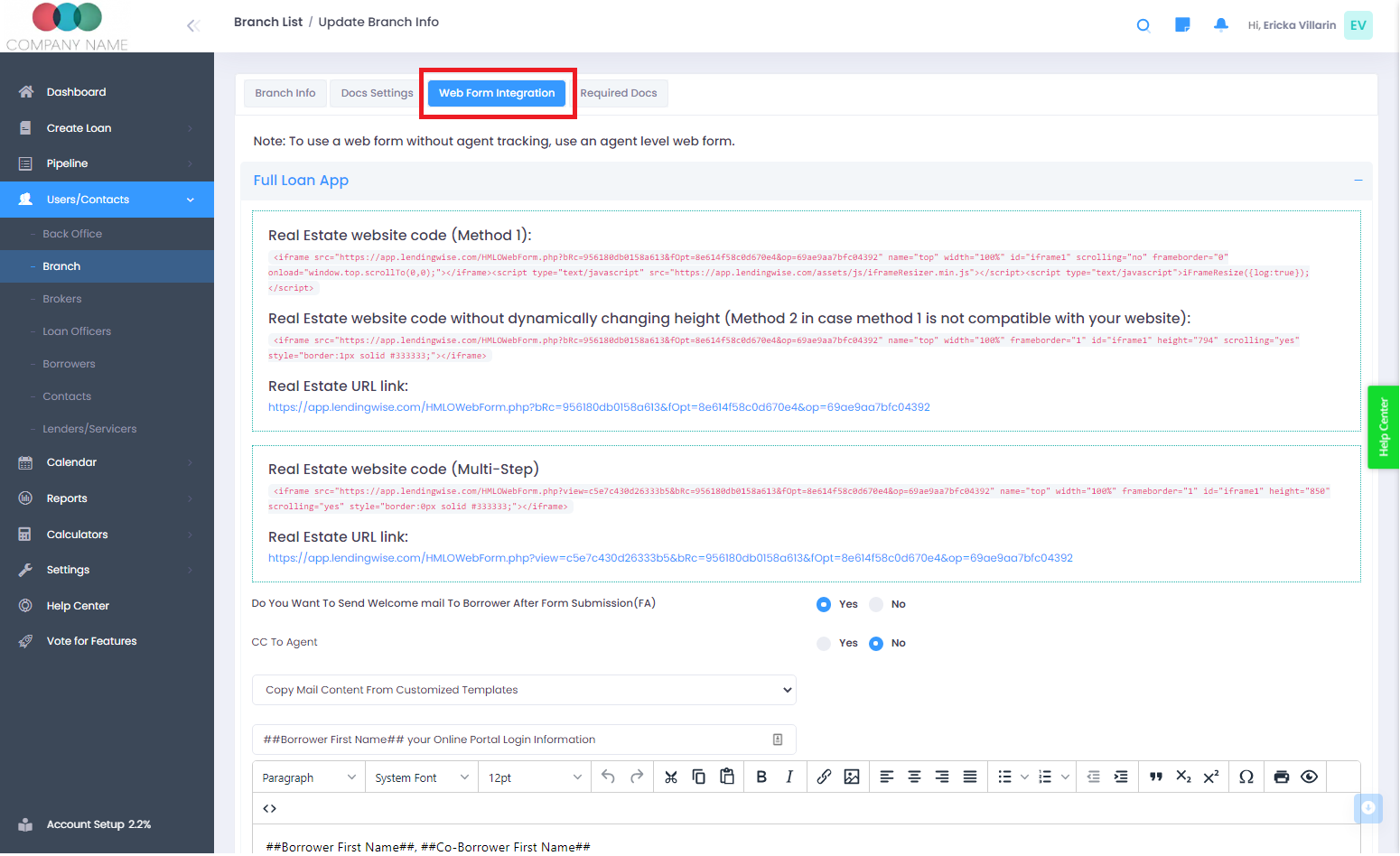Click Account Setup 2.2% progress
The image size is (1400, 856).
point(98,824)
